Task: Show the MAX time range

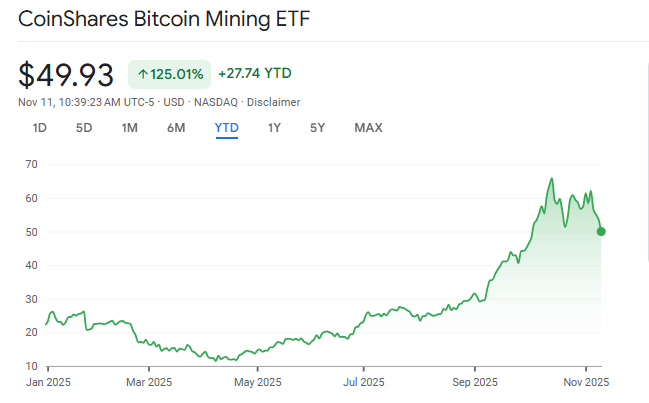Action: click(x=368, y=128)
